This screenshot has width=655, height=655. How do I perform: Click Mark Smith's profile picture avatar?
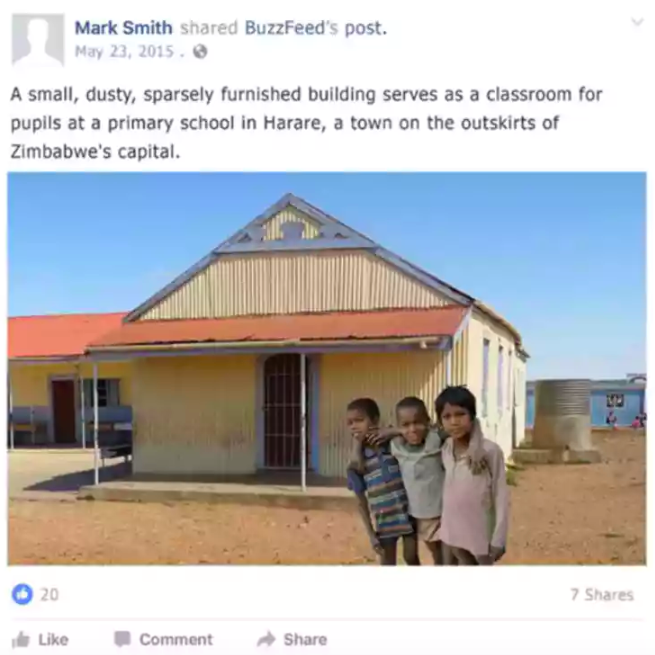tap(38, 40)
